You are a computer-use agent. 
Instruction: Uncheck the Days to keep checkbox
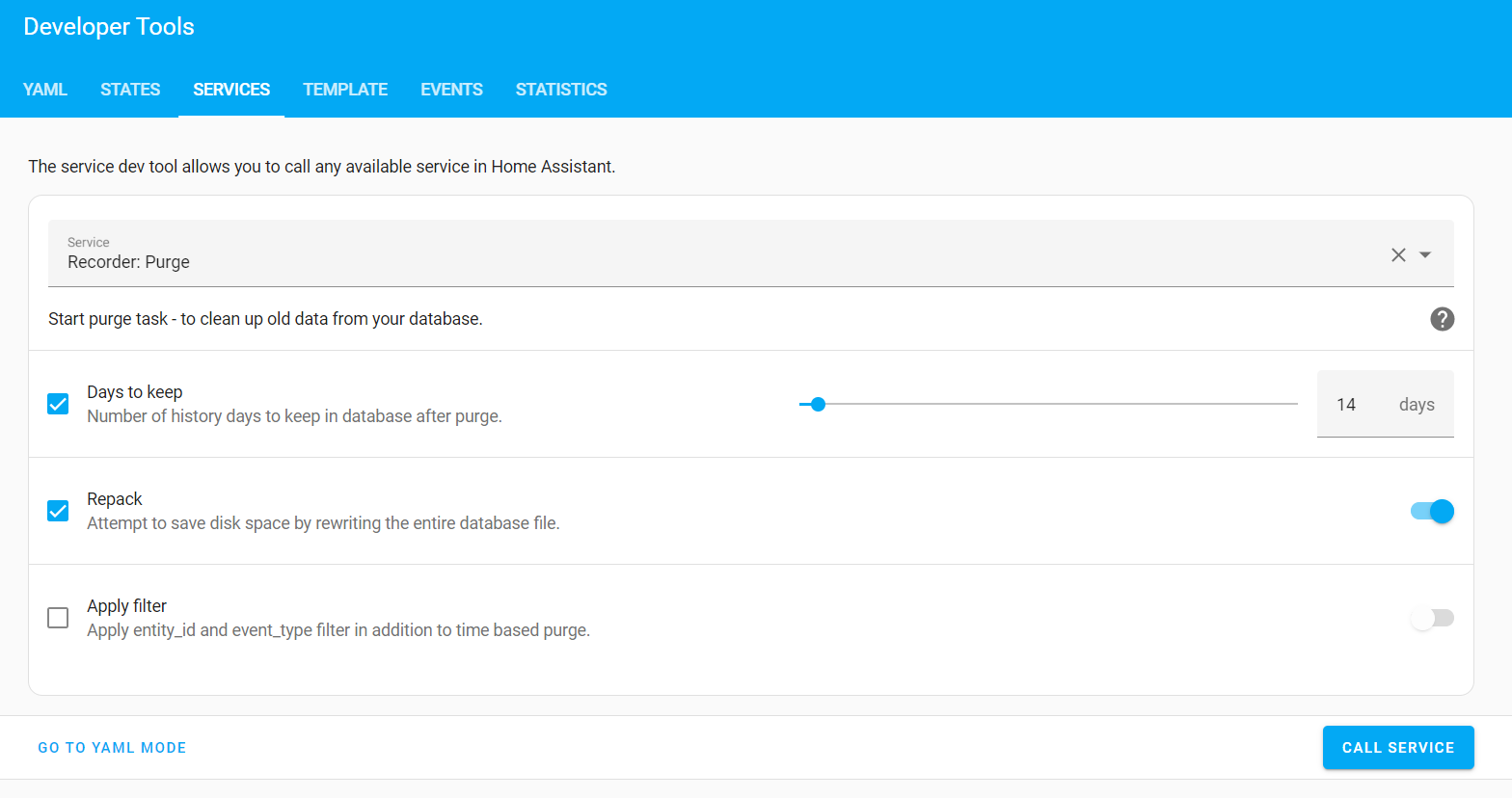point(58,404)
